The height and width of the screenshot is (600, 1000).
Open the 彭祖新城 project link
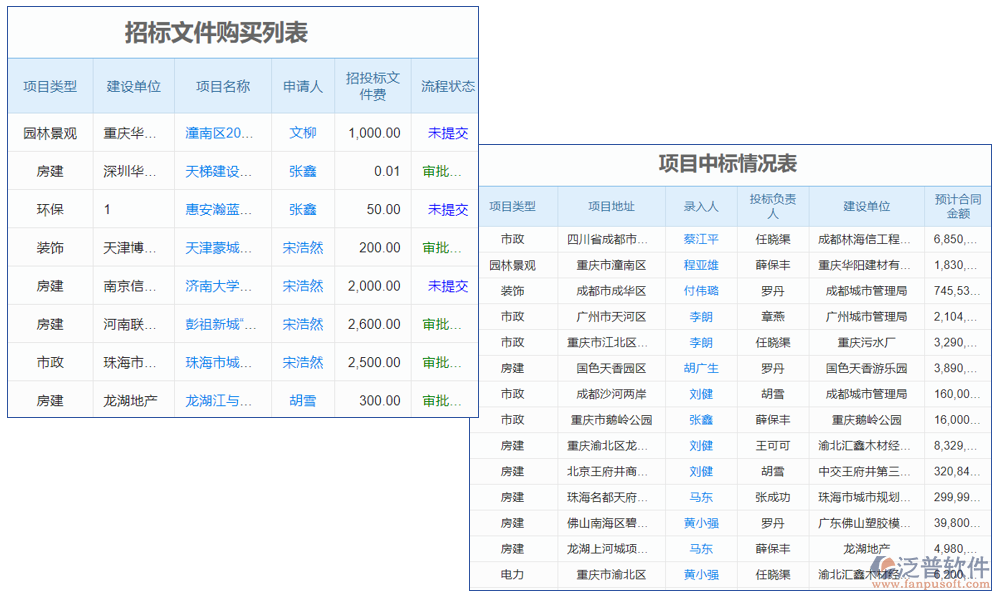tap(222, 324)
